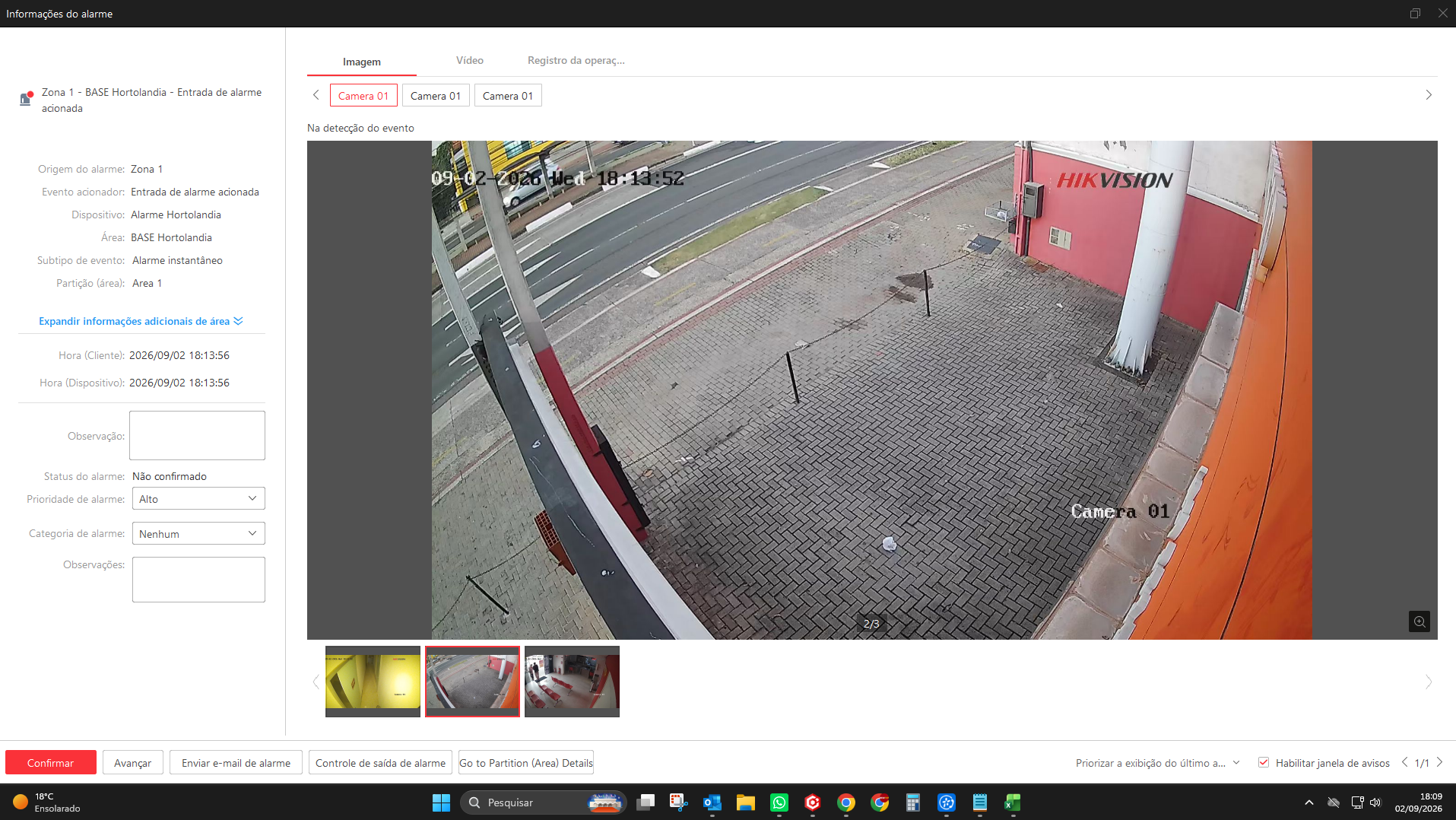The height and width of the screenshot is (820, 1456).
Task: Open Task View in the taskbar
Action: click(646, 803)
